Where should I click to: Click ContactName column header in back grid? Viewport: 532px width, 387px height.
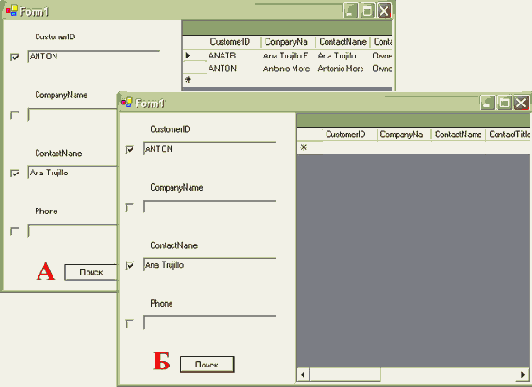(343, 42)
